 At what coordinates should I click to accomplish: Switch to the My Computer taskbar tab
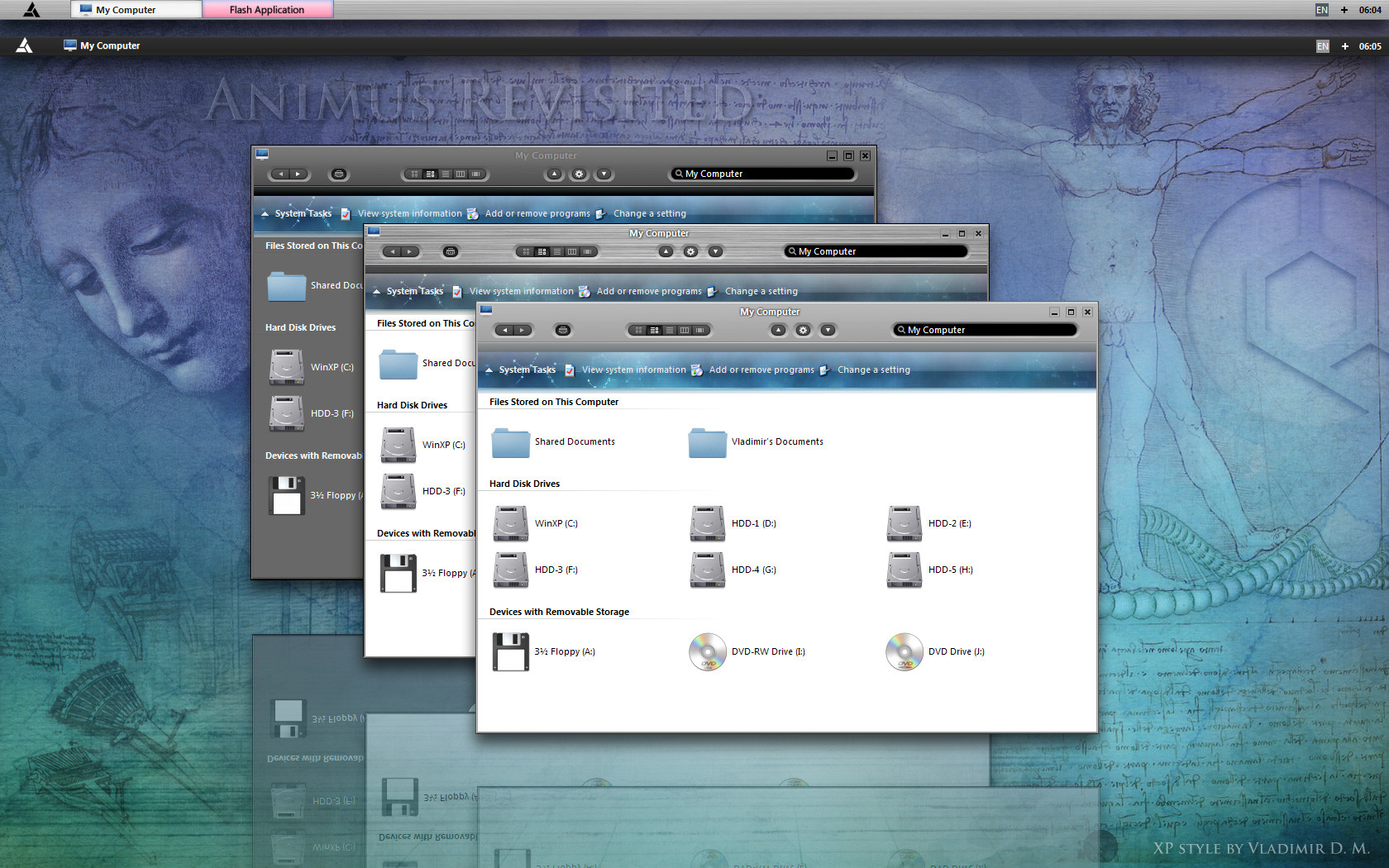(x=136, y=10)
